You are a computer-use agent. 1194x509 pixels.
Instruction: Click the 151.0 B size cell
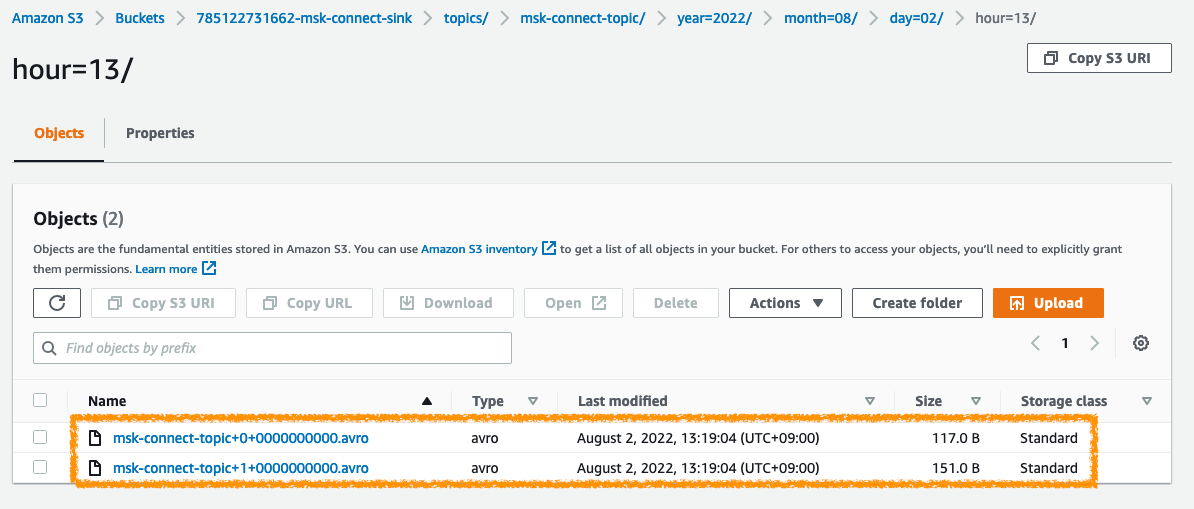(956, 468)
